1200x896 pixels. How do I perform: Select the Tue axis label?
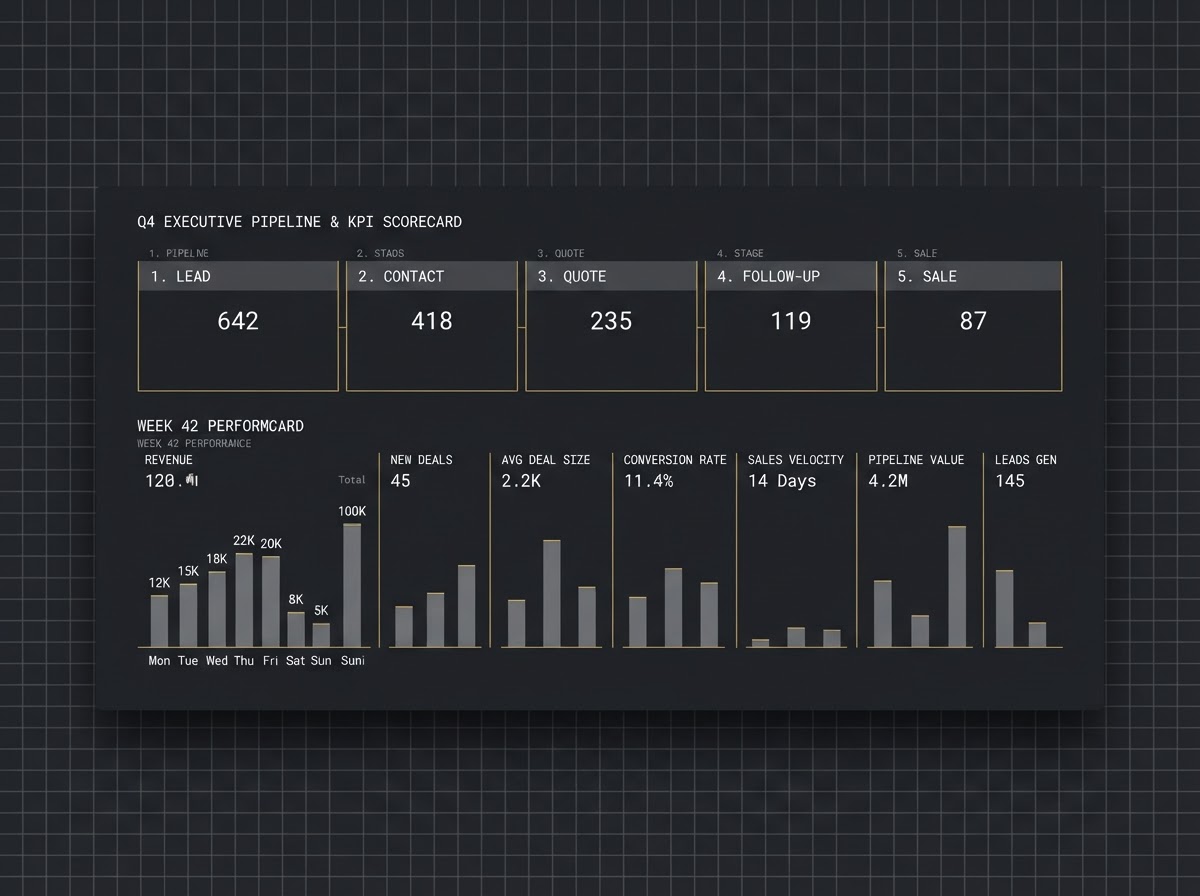(x=188, y=660)
